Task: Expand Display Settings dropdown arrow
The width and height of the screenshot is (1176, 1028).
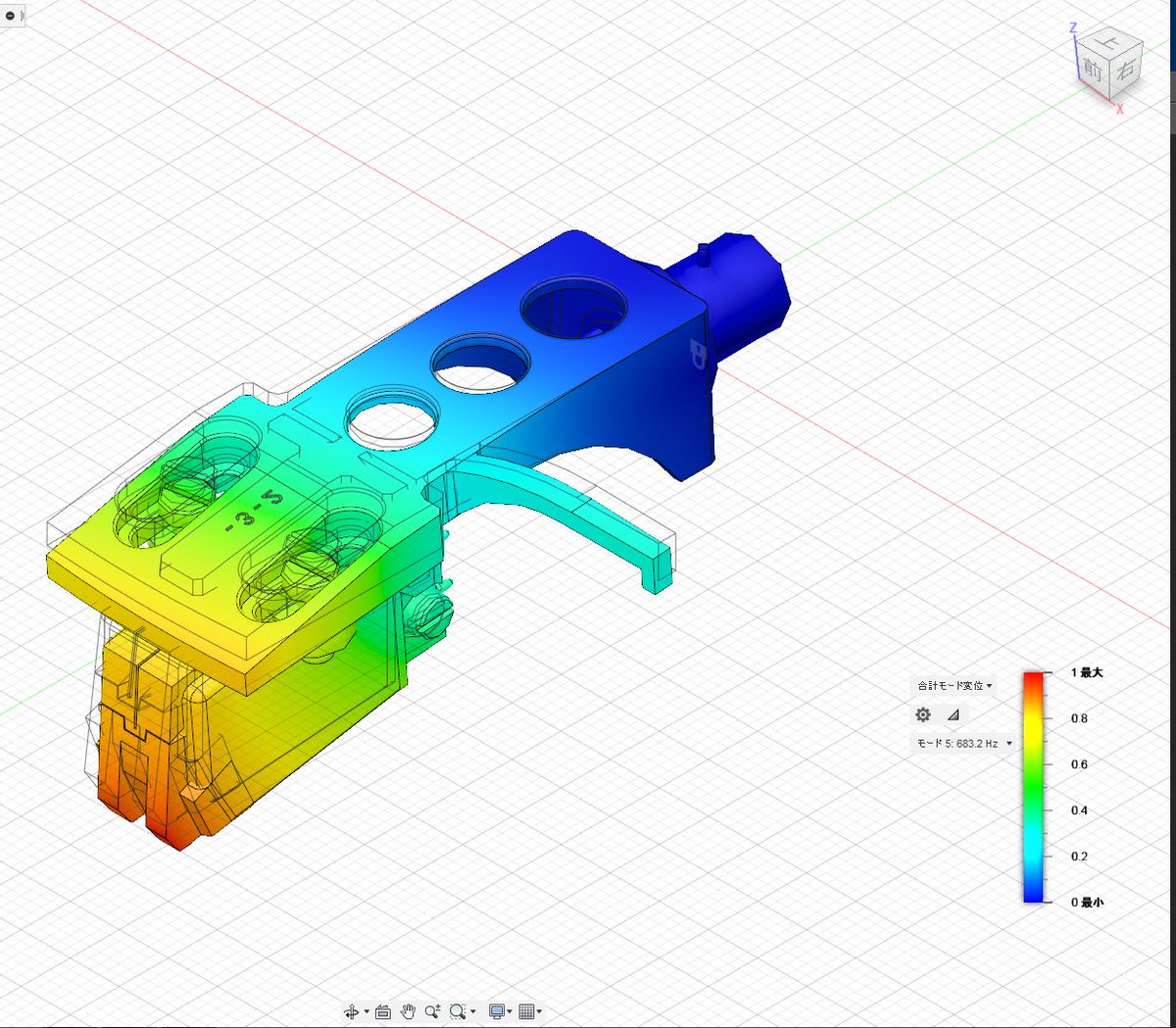Action: (x=510, y=1011)
